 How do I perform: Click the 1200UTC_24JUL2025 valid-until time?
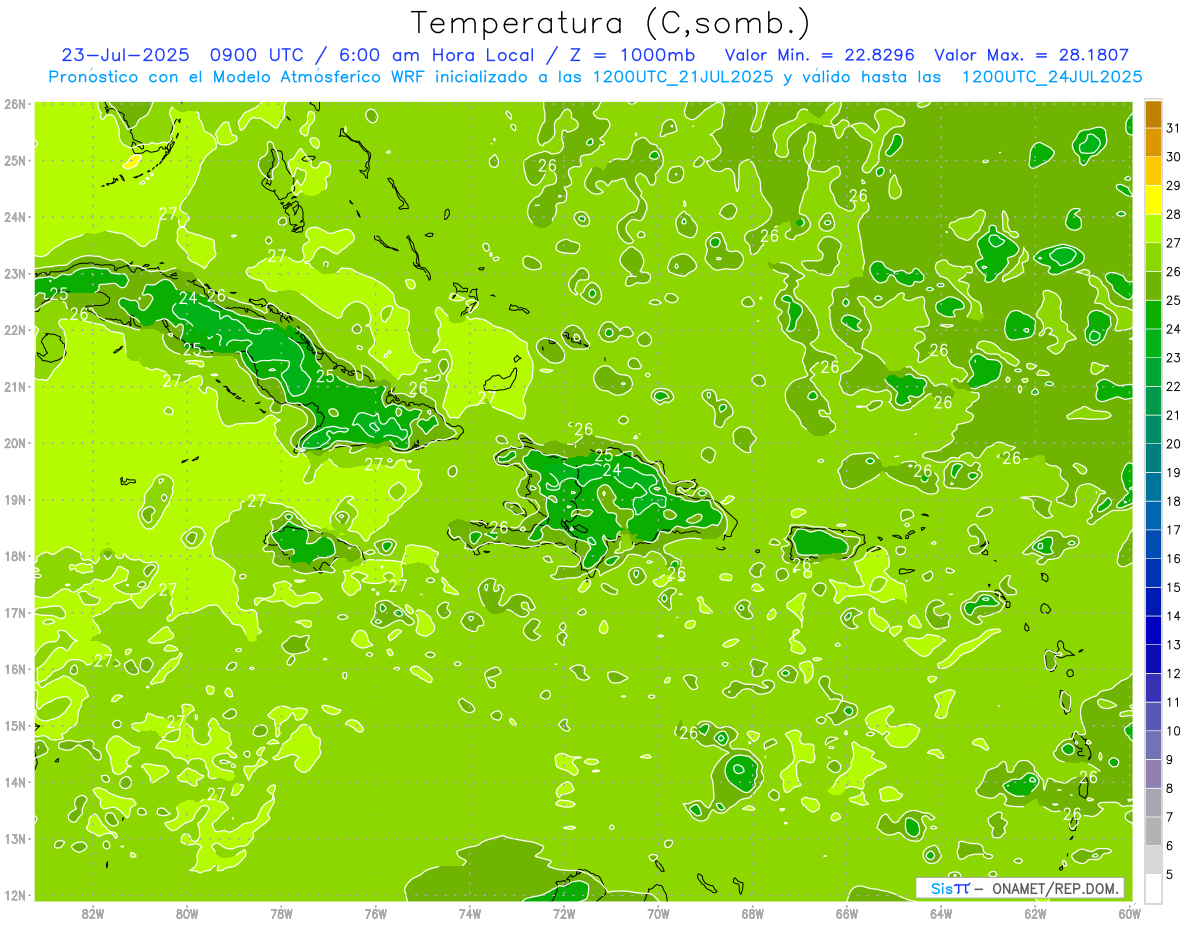pyautogui.click(x=1051, y=77)
